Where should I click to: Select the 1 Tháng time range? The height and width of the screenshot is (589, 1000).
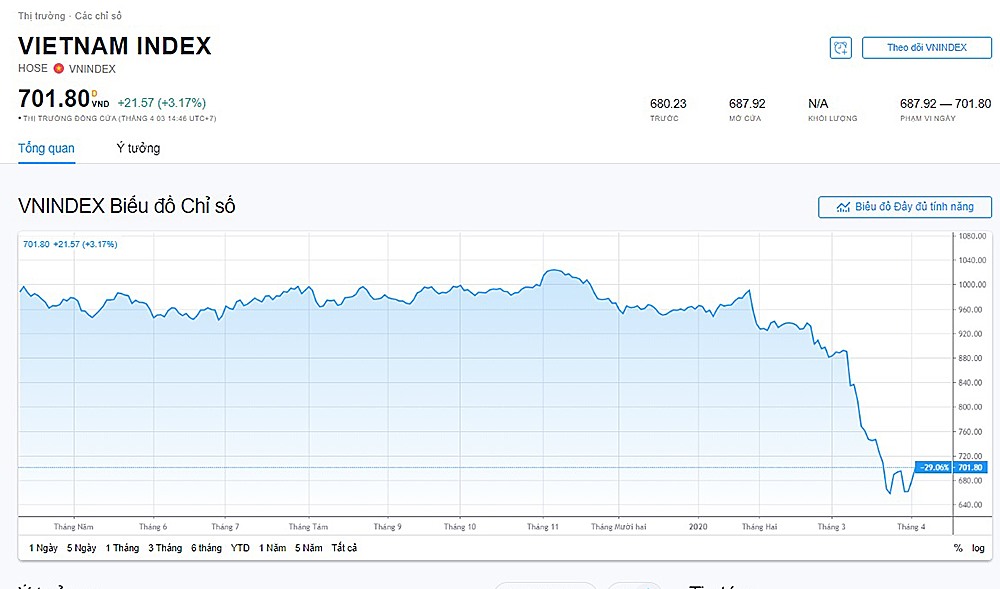pos(122,548)
